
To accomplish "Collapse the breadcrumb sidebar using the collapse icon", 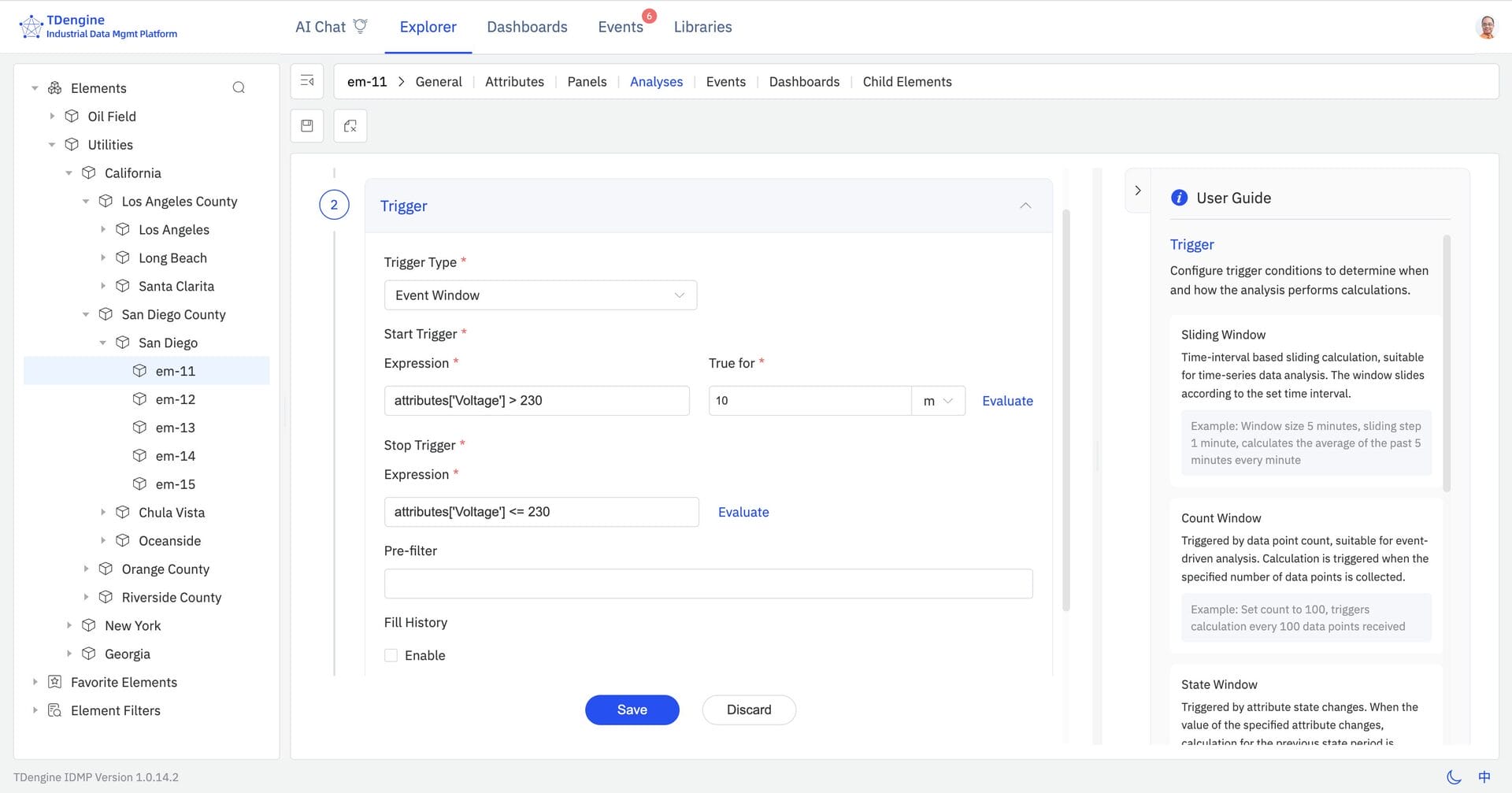I will pos(306,80).
